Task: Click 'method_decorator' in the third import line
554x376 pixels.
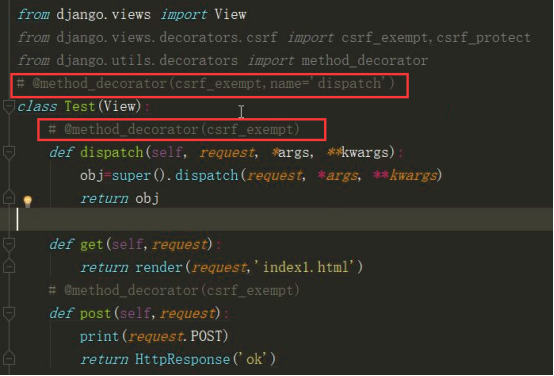Action: [365, 60]
